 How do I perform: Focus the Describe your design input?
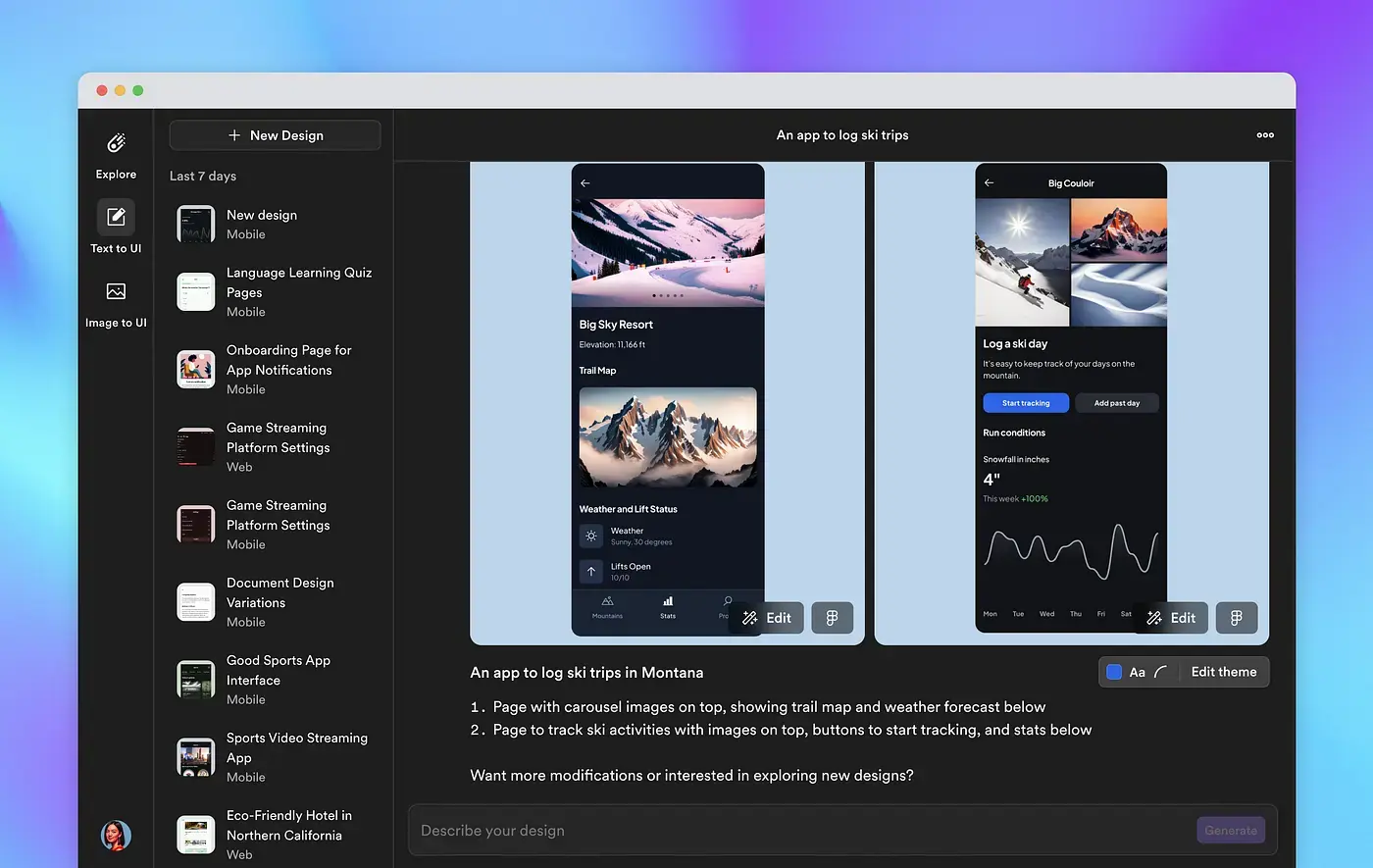799,831
